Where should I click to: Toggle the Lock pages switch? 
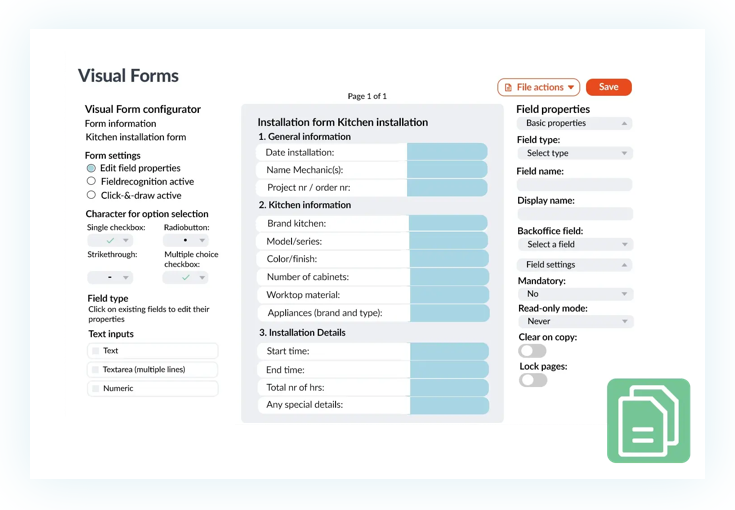point(532,380)
